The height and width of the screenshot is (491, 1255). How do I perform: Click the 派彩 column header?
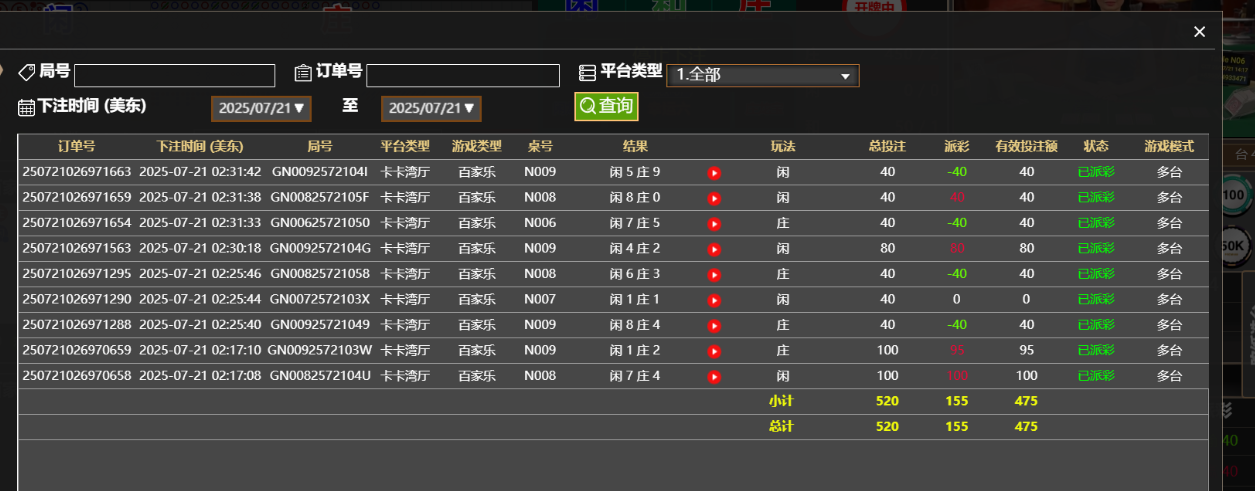coord(957,146)
